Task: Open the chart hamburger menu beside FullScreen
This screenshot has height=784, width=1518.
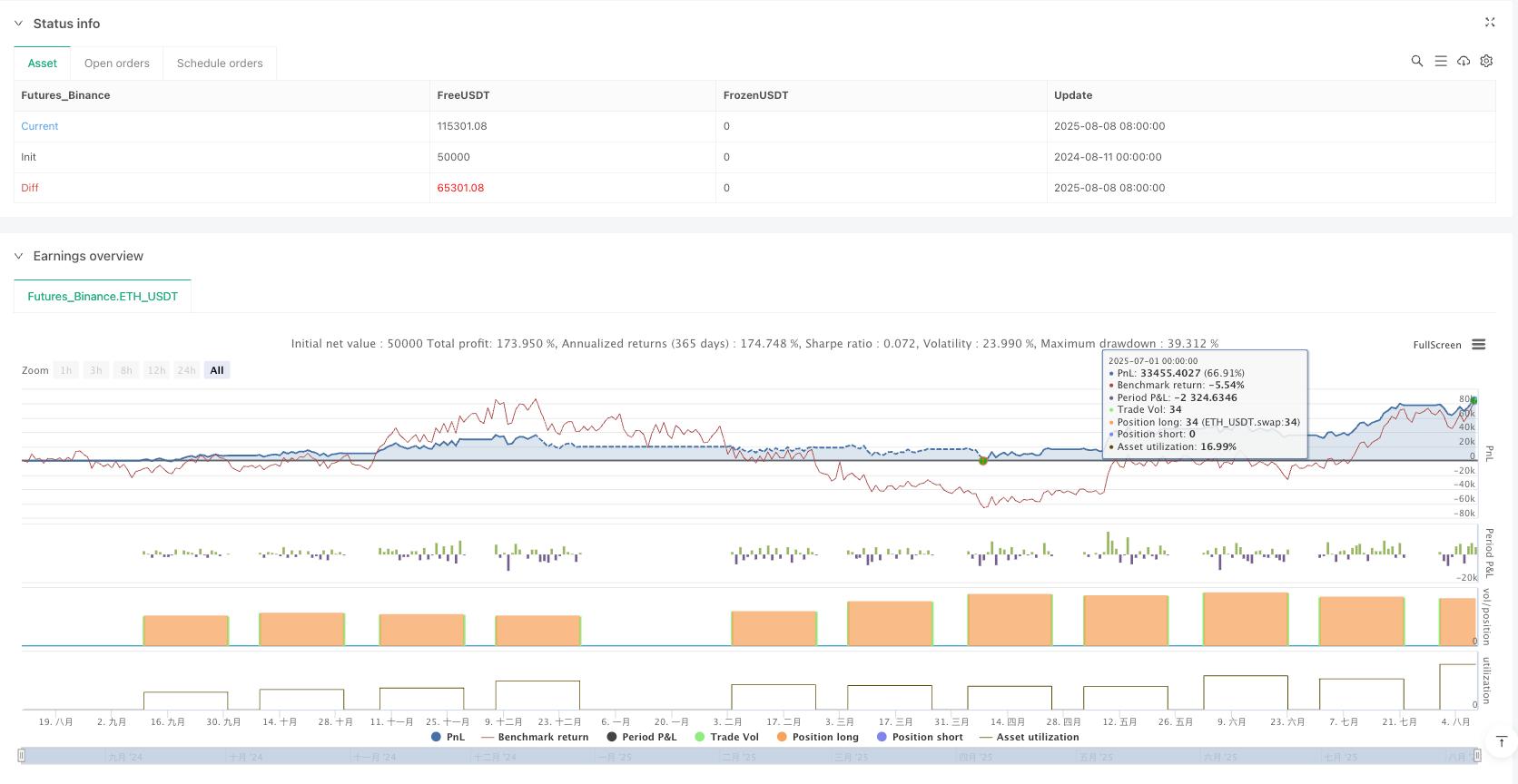Action: coord(1479,345)
